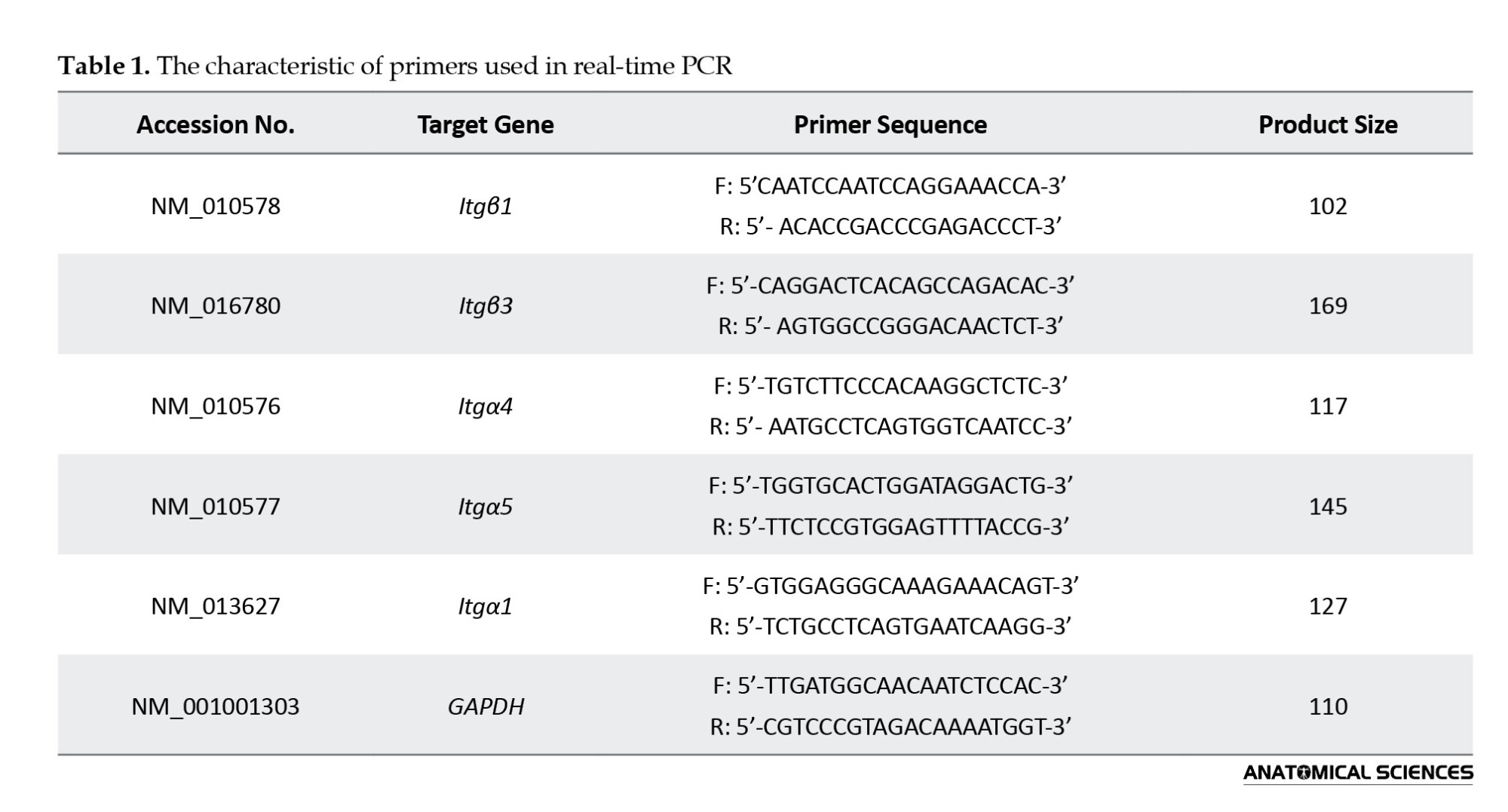Click the Accession No. column header

[x=216, y=124]
